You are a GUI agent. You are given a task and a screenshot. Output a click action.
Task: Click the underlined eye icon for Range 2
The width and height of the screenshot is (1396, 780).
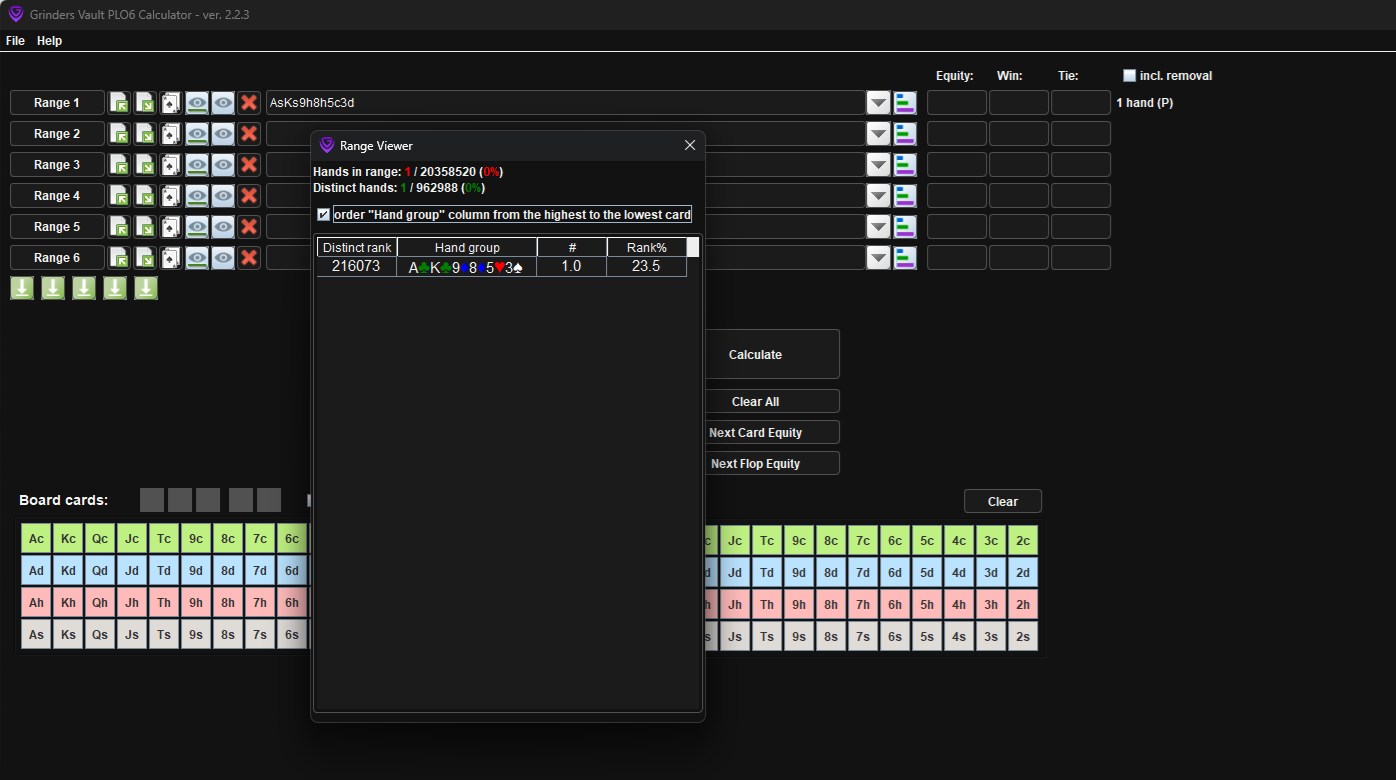point(197,134)
